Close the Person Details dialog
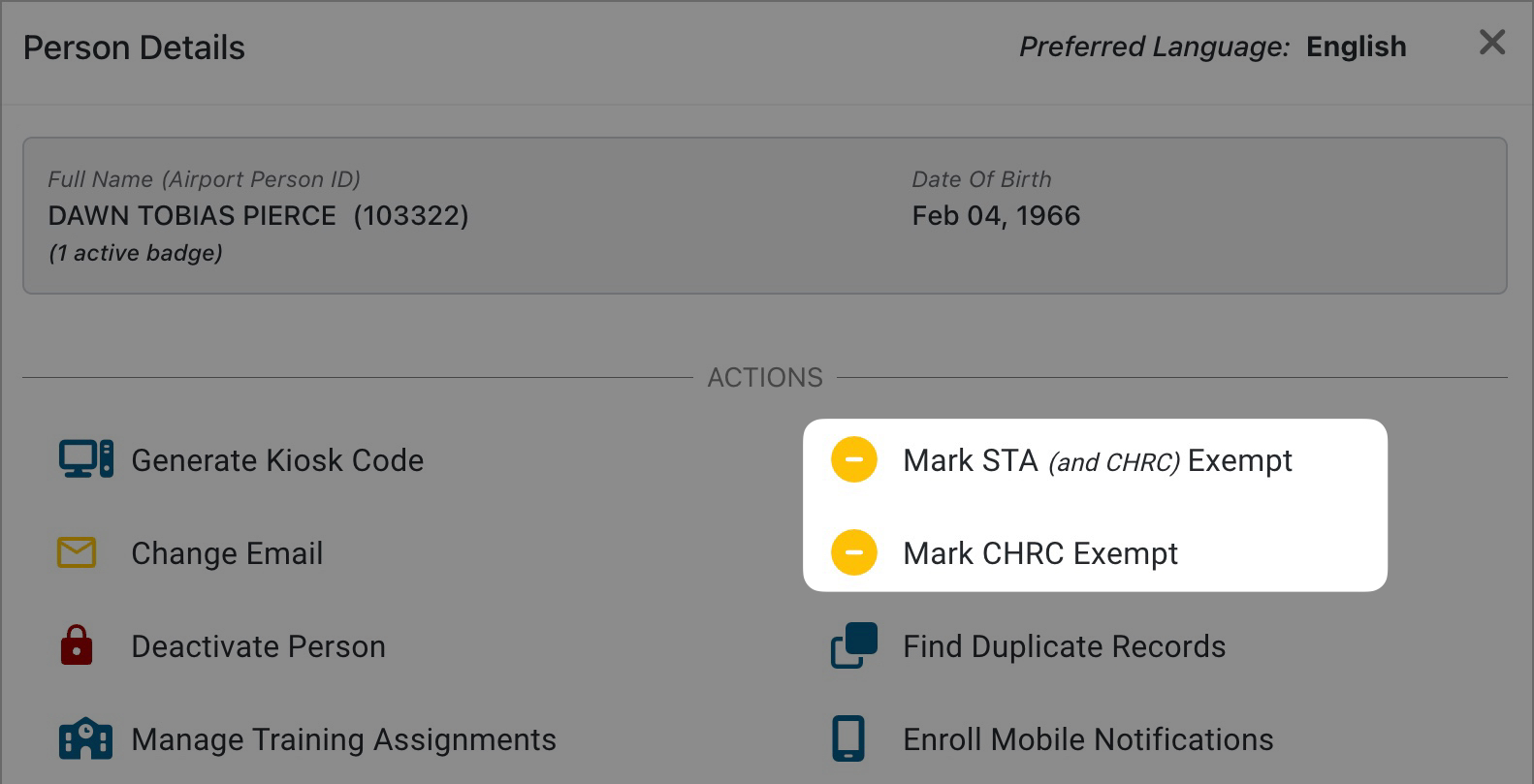 click(1491, 43)
